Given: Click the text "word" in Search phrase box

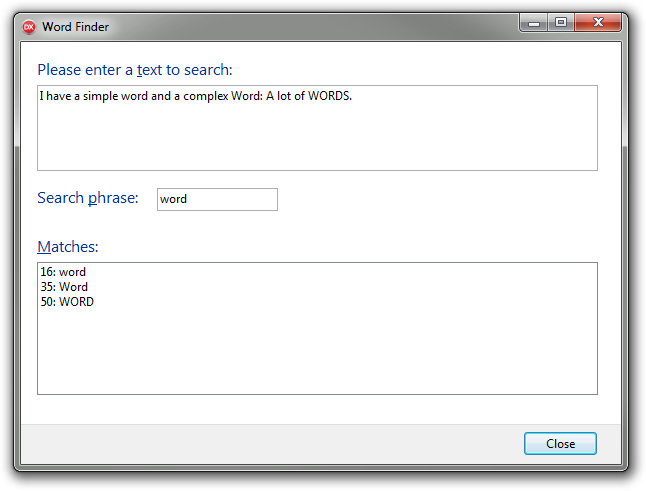Looking at the screenshot, I should [x=174, y=199].
